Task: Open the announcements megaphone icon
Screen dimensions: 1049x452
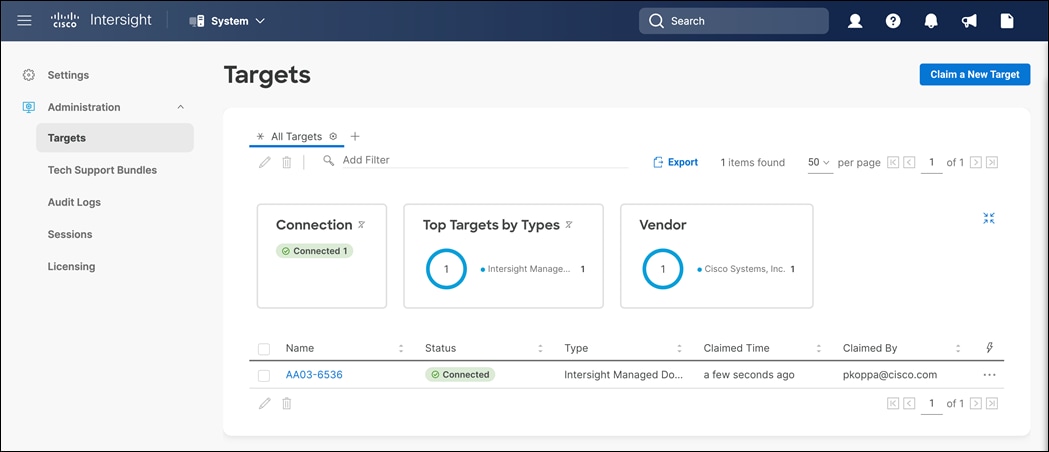Action: (x=969, y=21)
